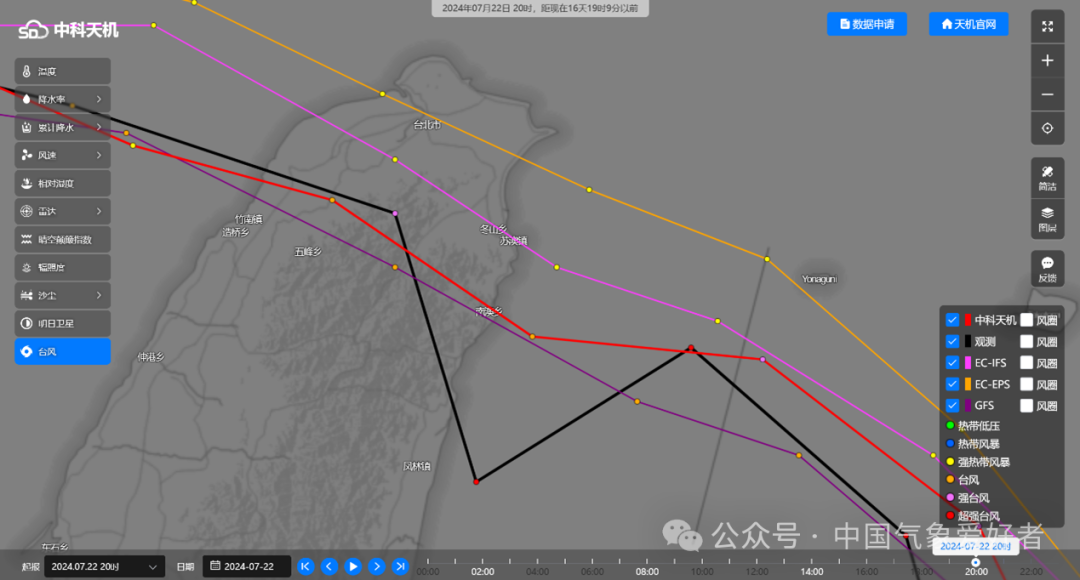1080x580 pixels.
Task: Expand the 降水率 submenu arrow
Action: tap(99, 99)
